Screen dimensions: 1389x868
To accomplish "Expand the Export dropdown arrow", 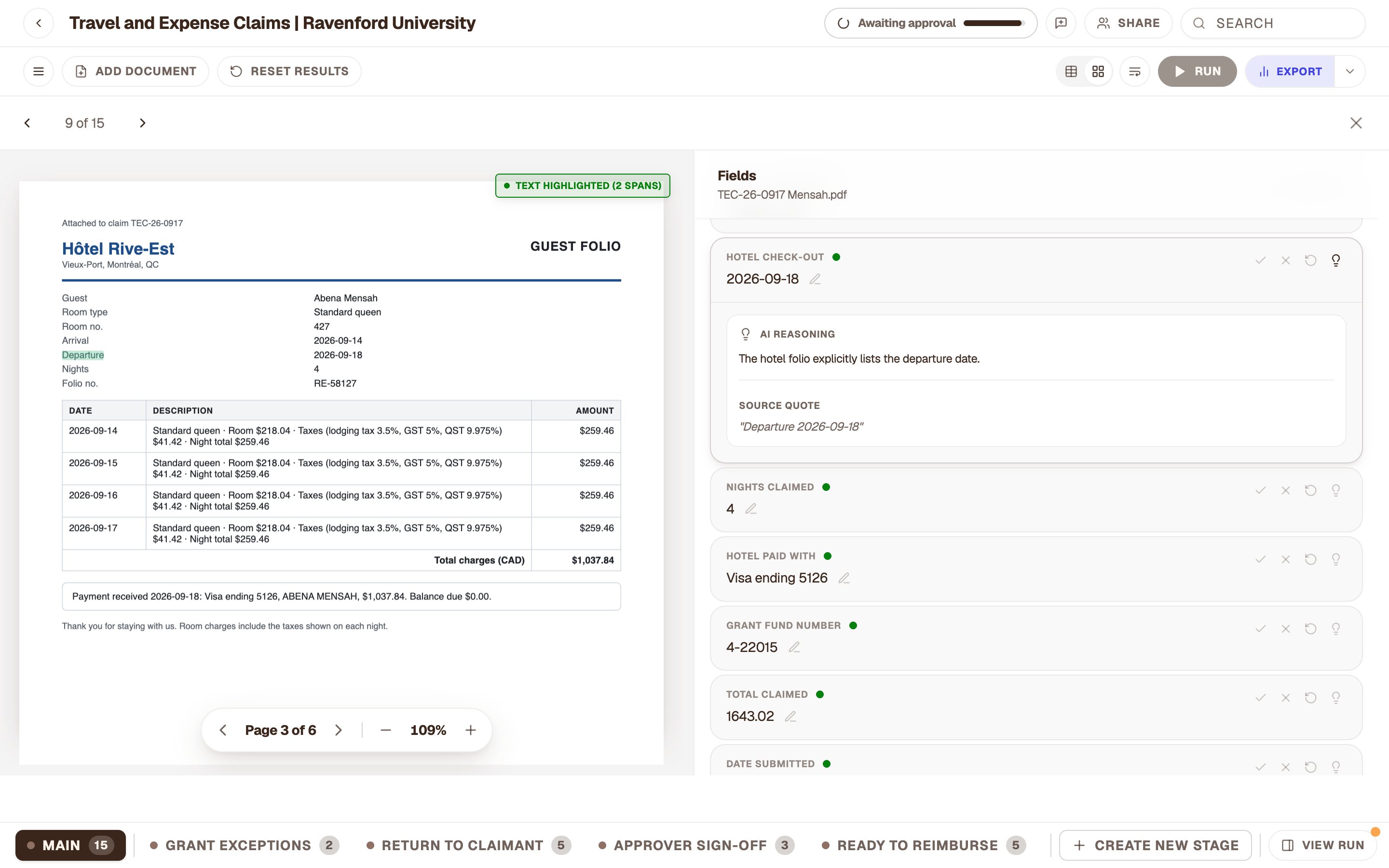I will click(1350, 71).
